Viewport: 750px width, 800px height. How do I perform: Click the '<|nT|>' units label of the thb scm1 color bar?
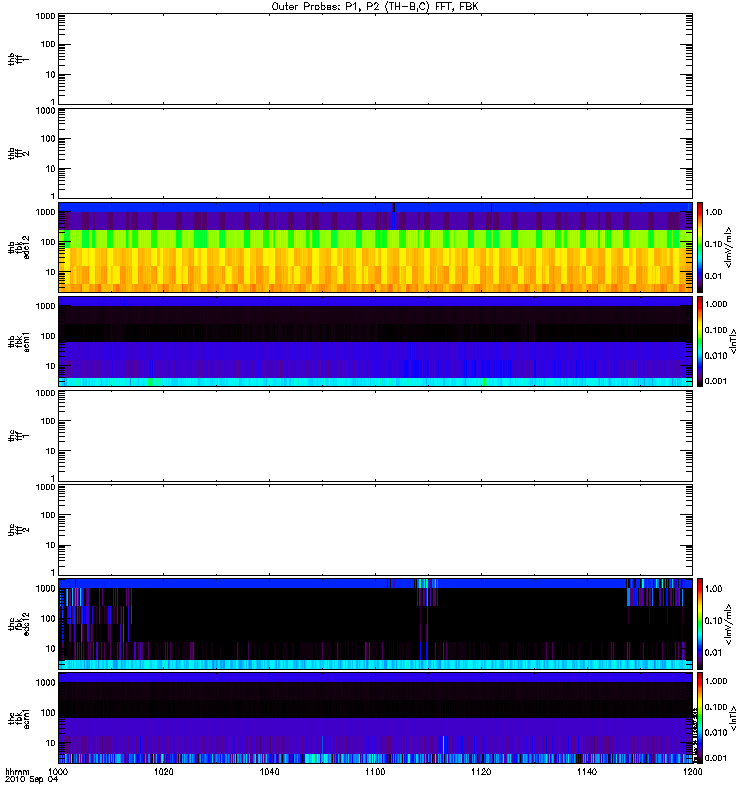733,341
